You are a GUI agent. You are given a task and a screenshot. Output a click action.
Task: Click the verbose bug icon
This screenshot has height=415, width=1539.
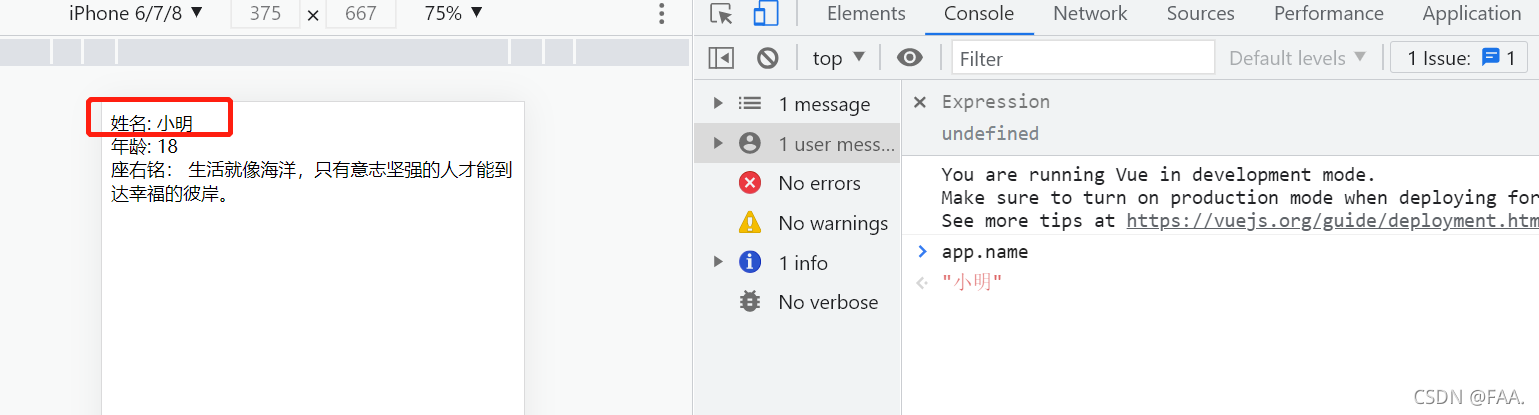point(750,301)
